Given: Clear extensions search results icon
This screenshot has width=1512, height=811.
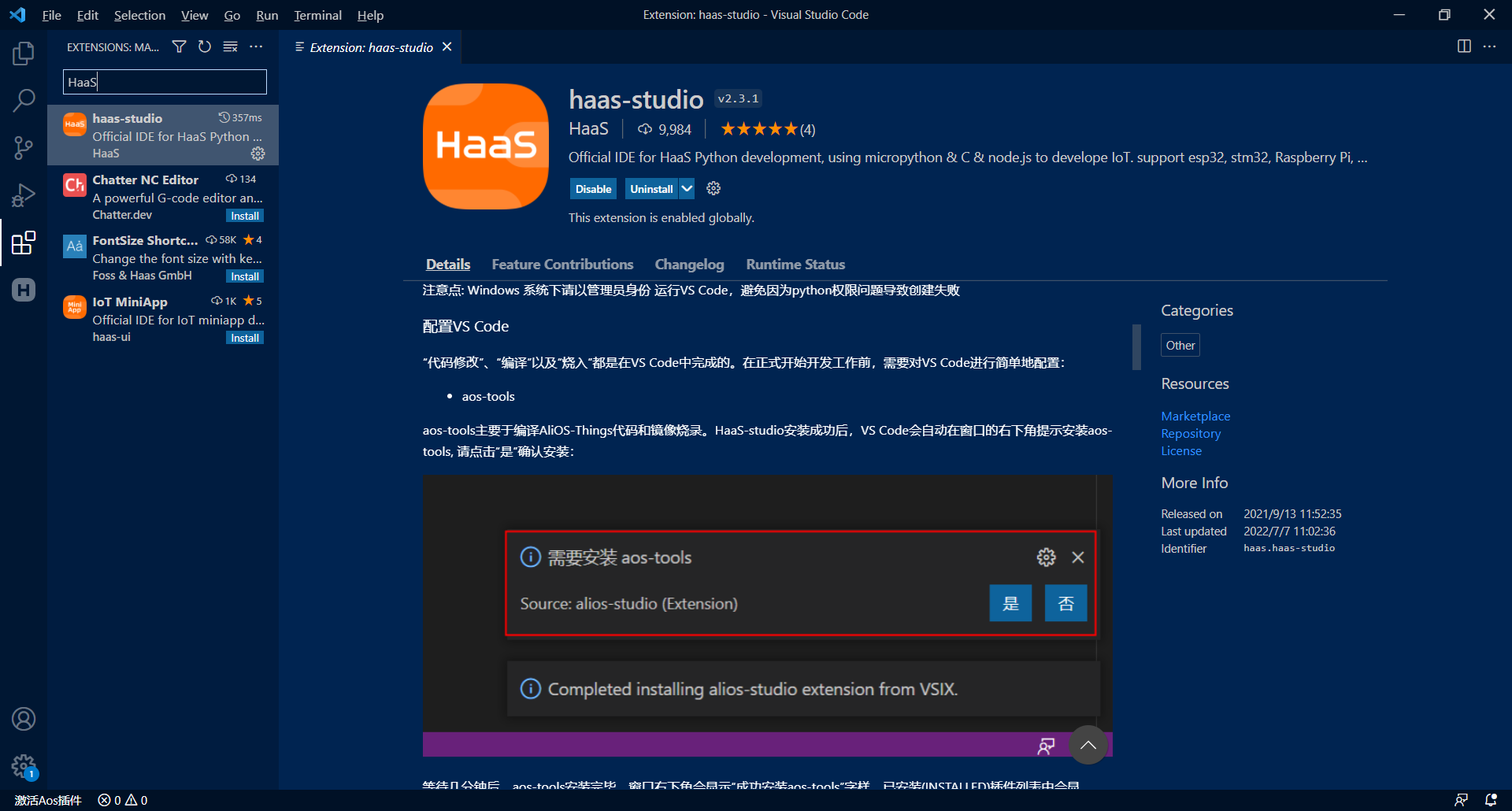Looking at the screenshot, I should (230, 47).
